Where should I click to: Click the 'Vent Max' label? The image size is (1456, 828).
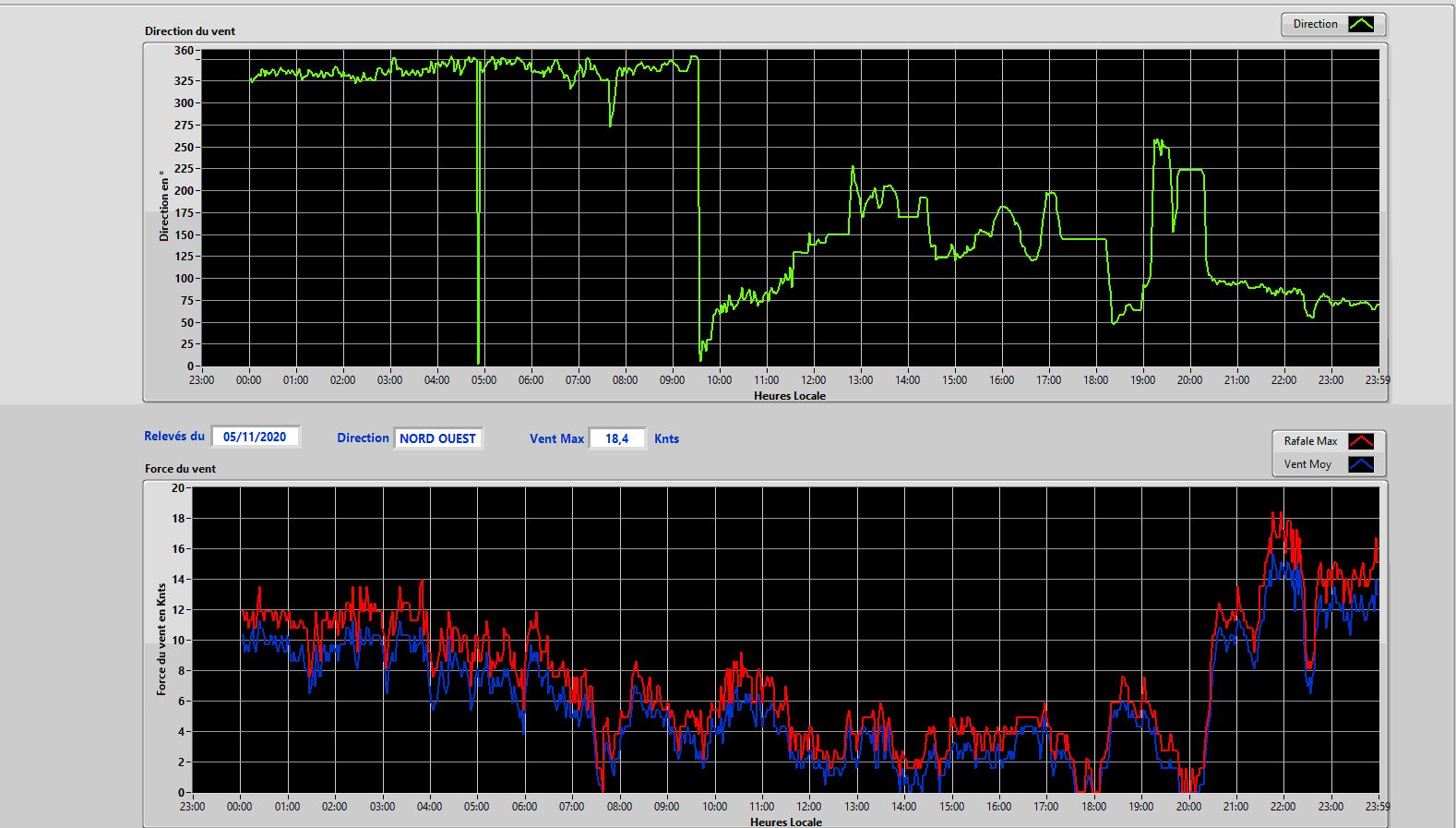point(556,438)
